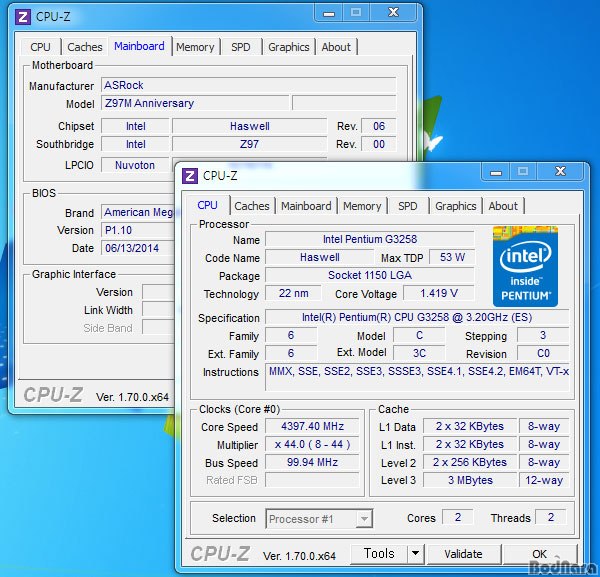This screenshot has width=600, height=577.
Task: Open About tab in front window
Action: coord(503,206)
